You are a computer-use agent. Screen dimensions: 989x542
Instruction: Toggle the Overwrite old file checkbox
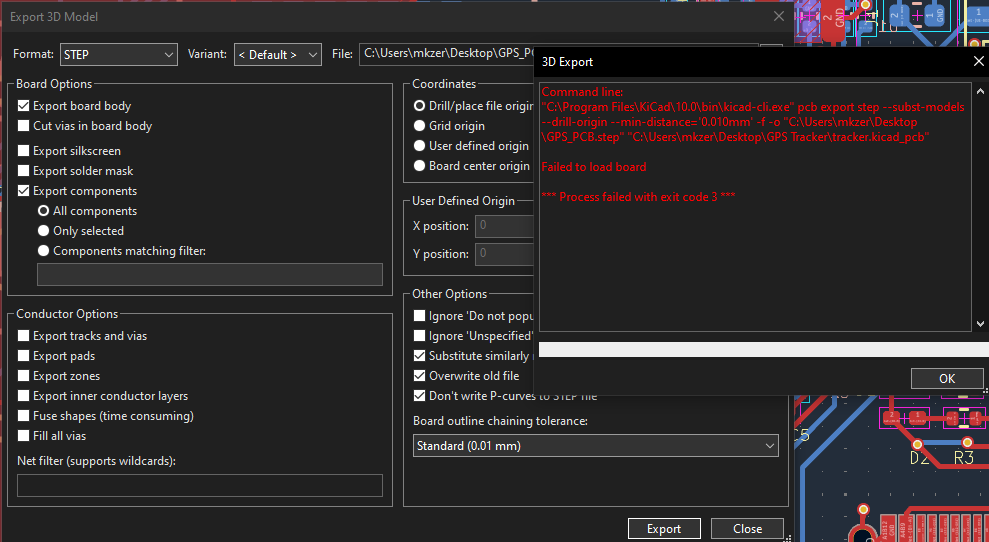(x=419, y=376)
